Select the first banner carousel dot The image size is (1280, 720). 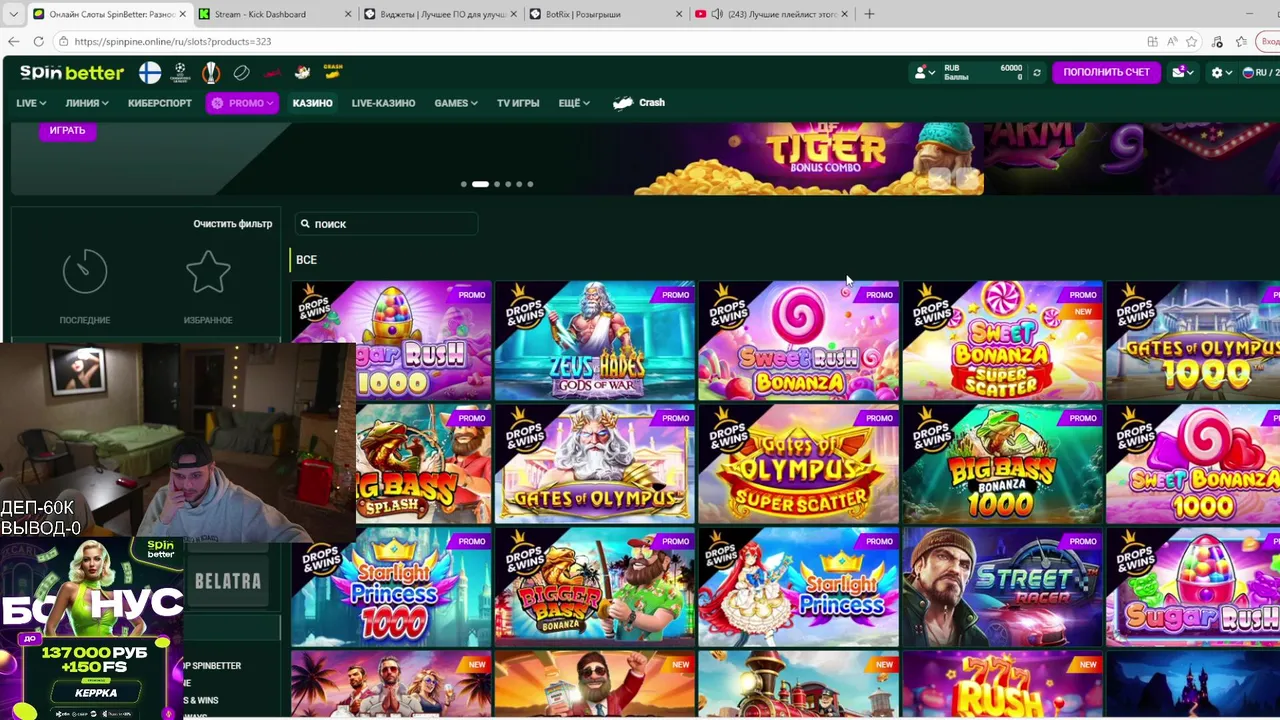[x=463, y=184]
